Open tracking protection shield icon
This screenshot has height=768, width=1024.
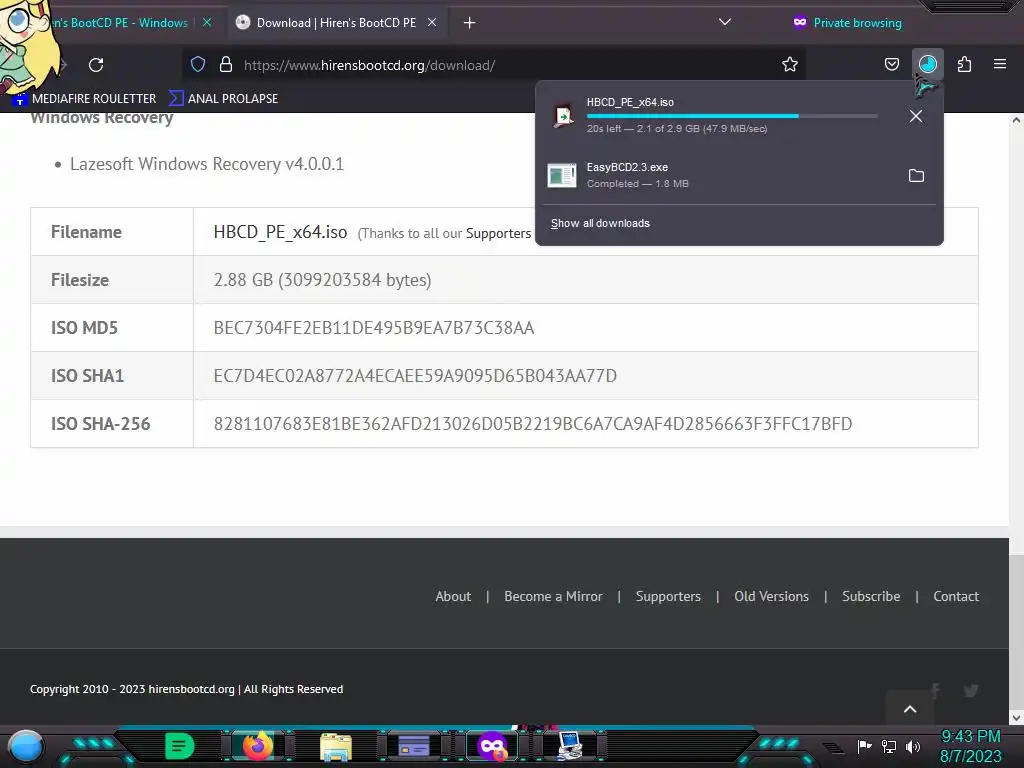[x=198, y=65]
